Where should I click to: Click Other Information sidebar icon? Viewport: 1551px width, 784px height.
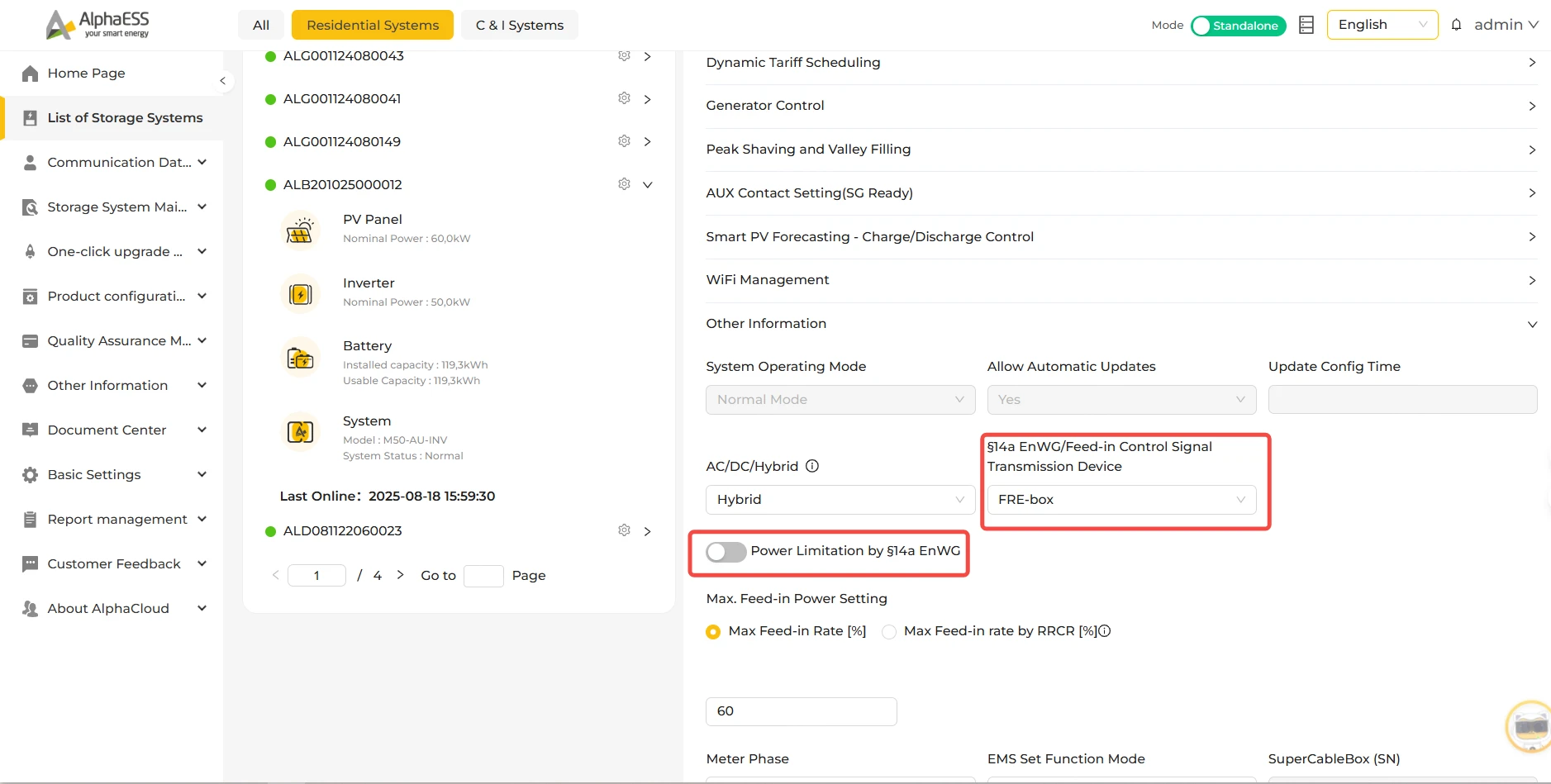pyautogui.click(x=30, y=385)
